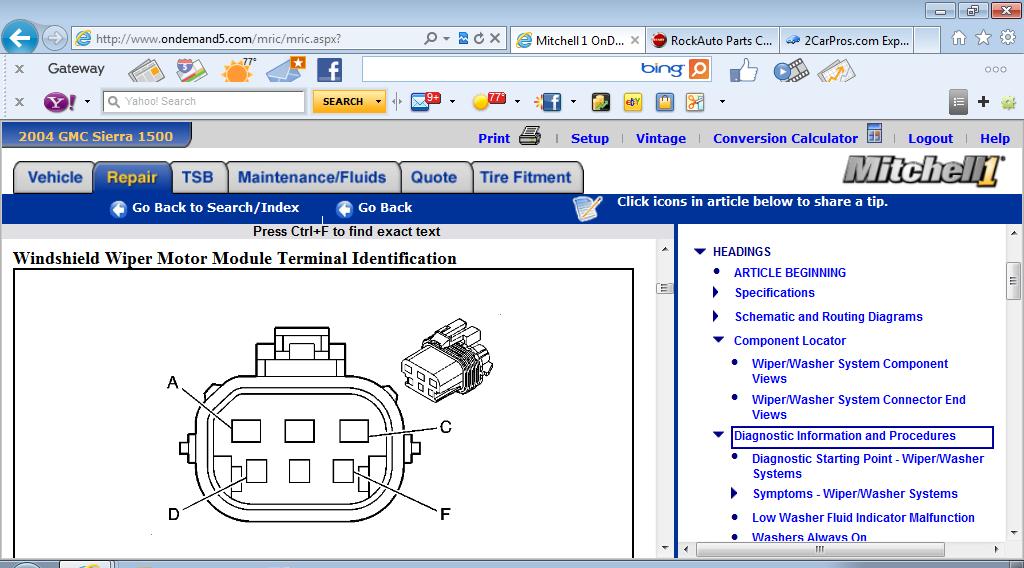Image resolution: width=1024 pixels, height=568 pixels.
Task: Click the Bing search input field
Action: pos(500,69)
